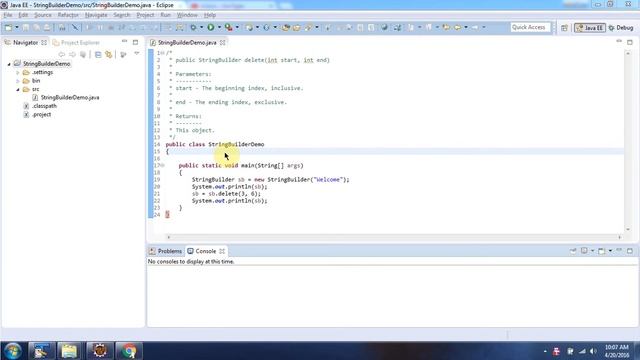Open the File menu
Image resolution: width=640 pixels, height=360 pixels.
tap(8, 15)
